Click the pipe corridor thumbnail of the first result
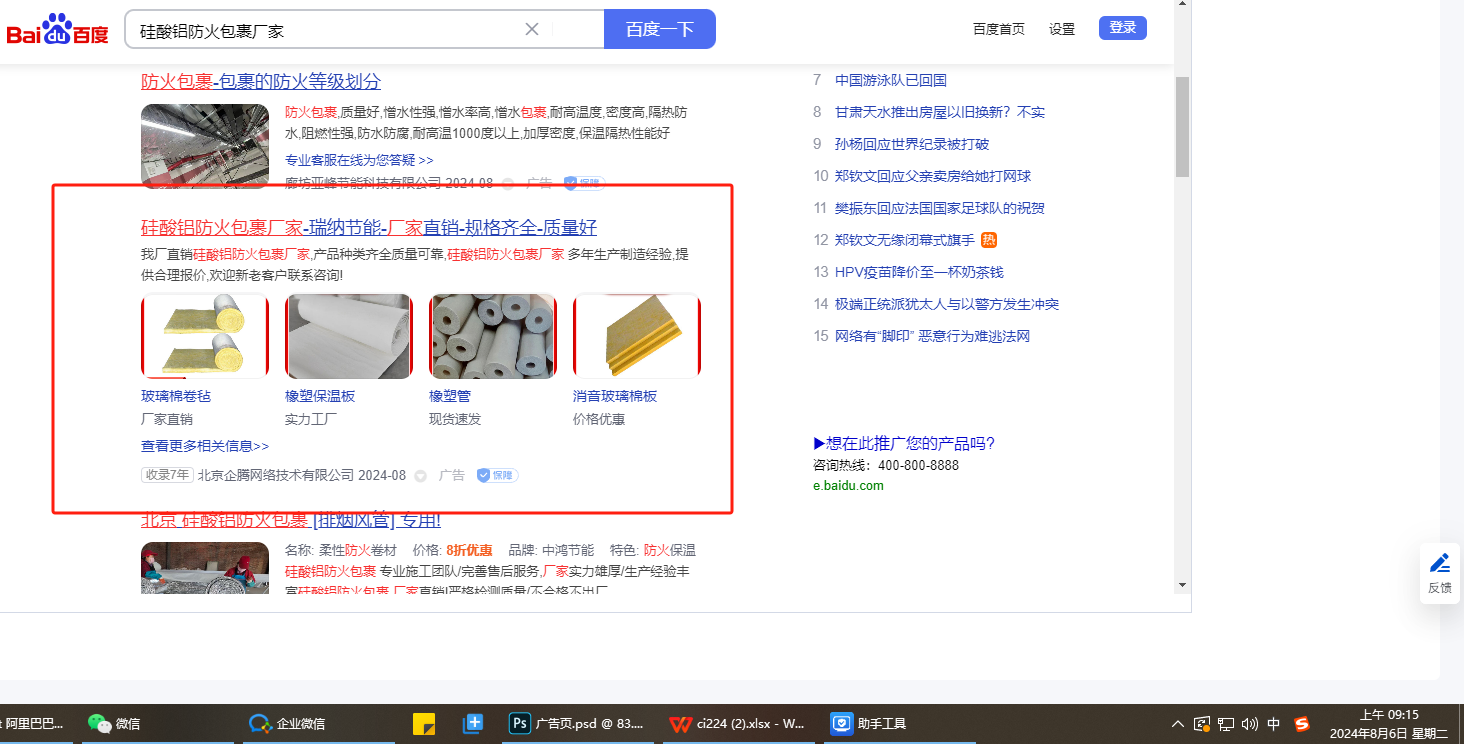This screenshot has width=1464, height=744. pos(205,146)
